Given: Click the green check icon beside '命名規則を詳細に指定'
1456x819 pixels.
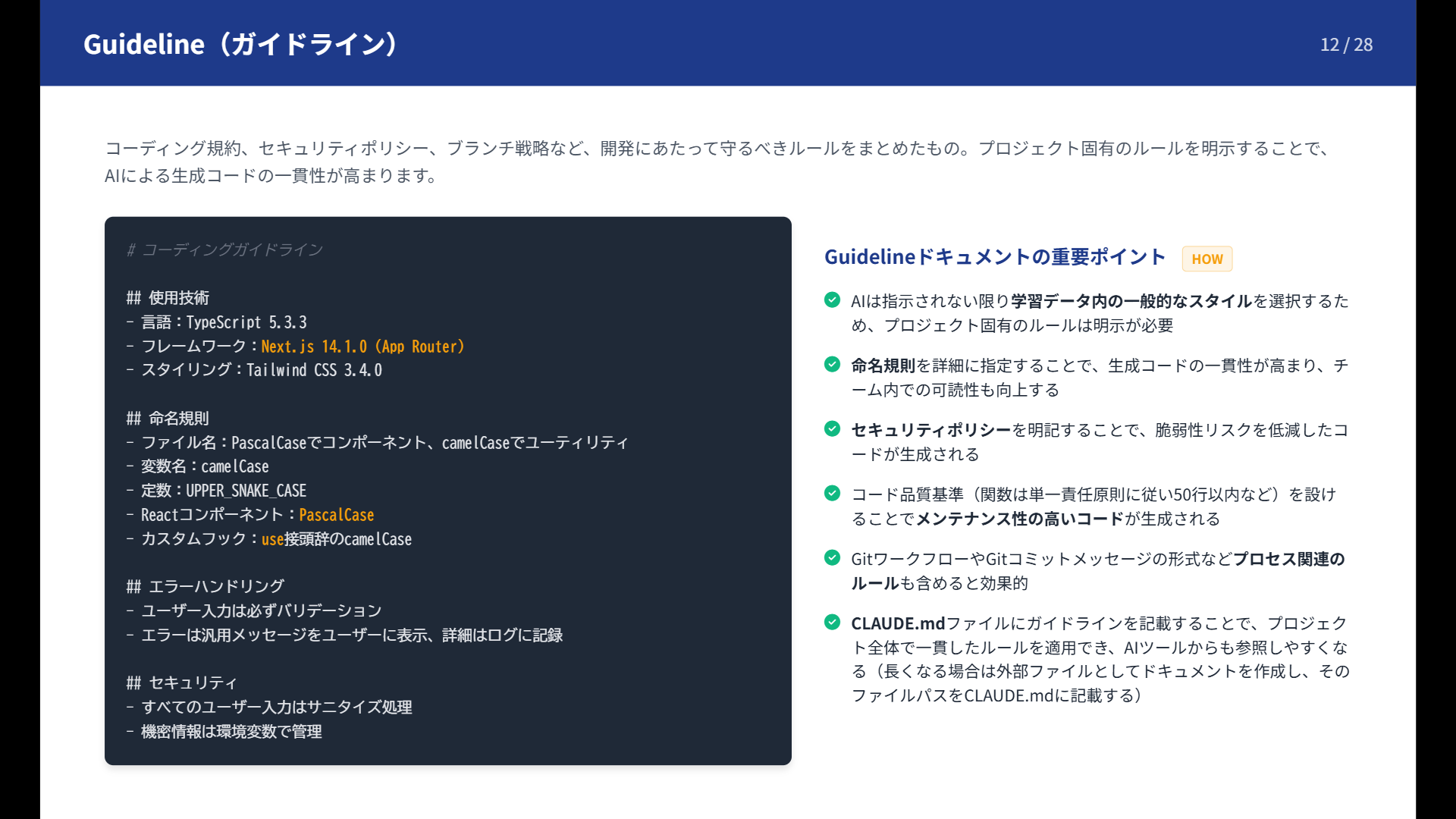Looking at the screenshot, I should [832, 365].
